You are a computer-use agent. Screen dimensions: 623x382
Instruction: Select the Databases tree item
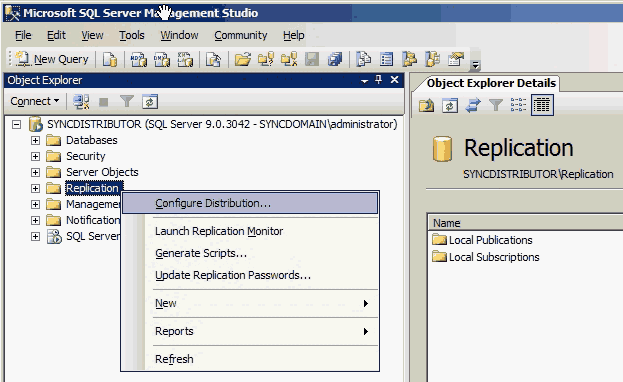(92, 140)
